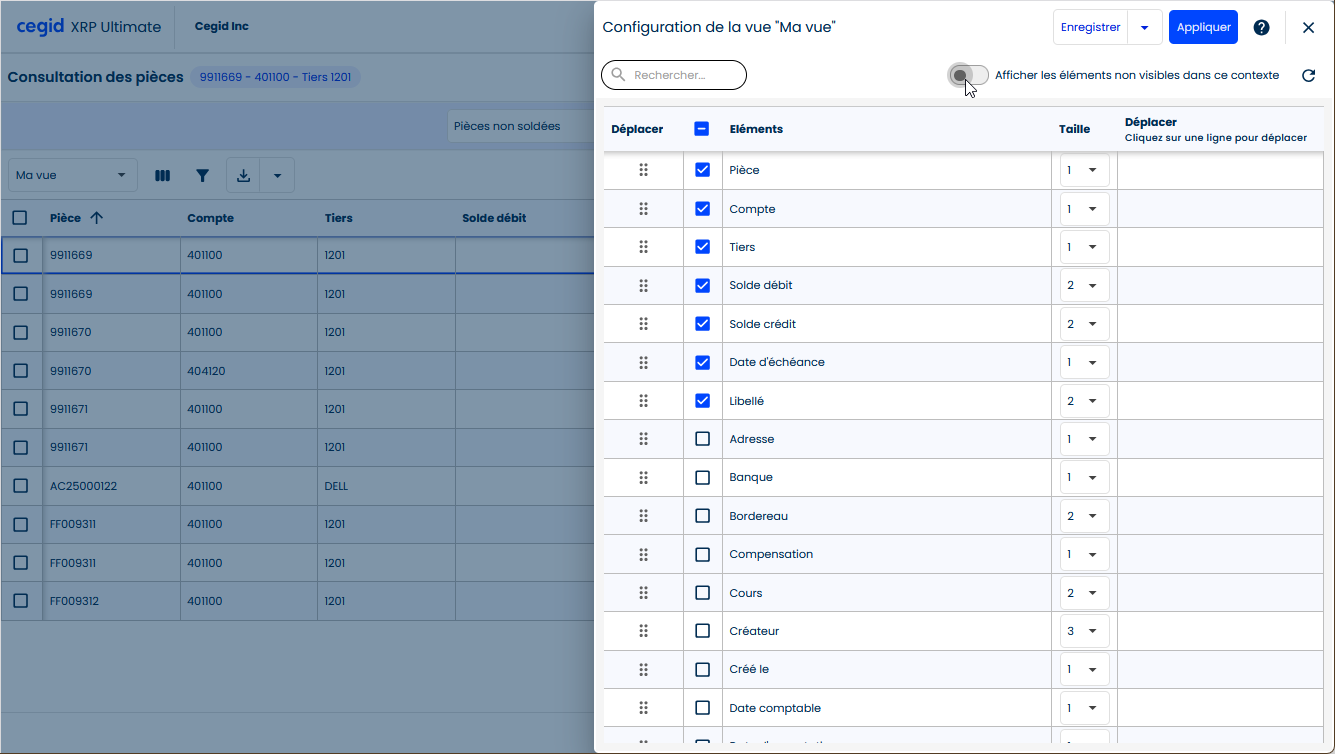Uncheck the Solde débit element checkbox
This screenshot has height=754, width=1335.
pyautogui.click(x=702, y=286)
